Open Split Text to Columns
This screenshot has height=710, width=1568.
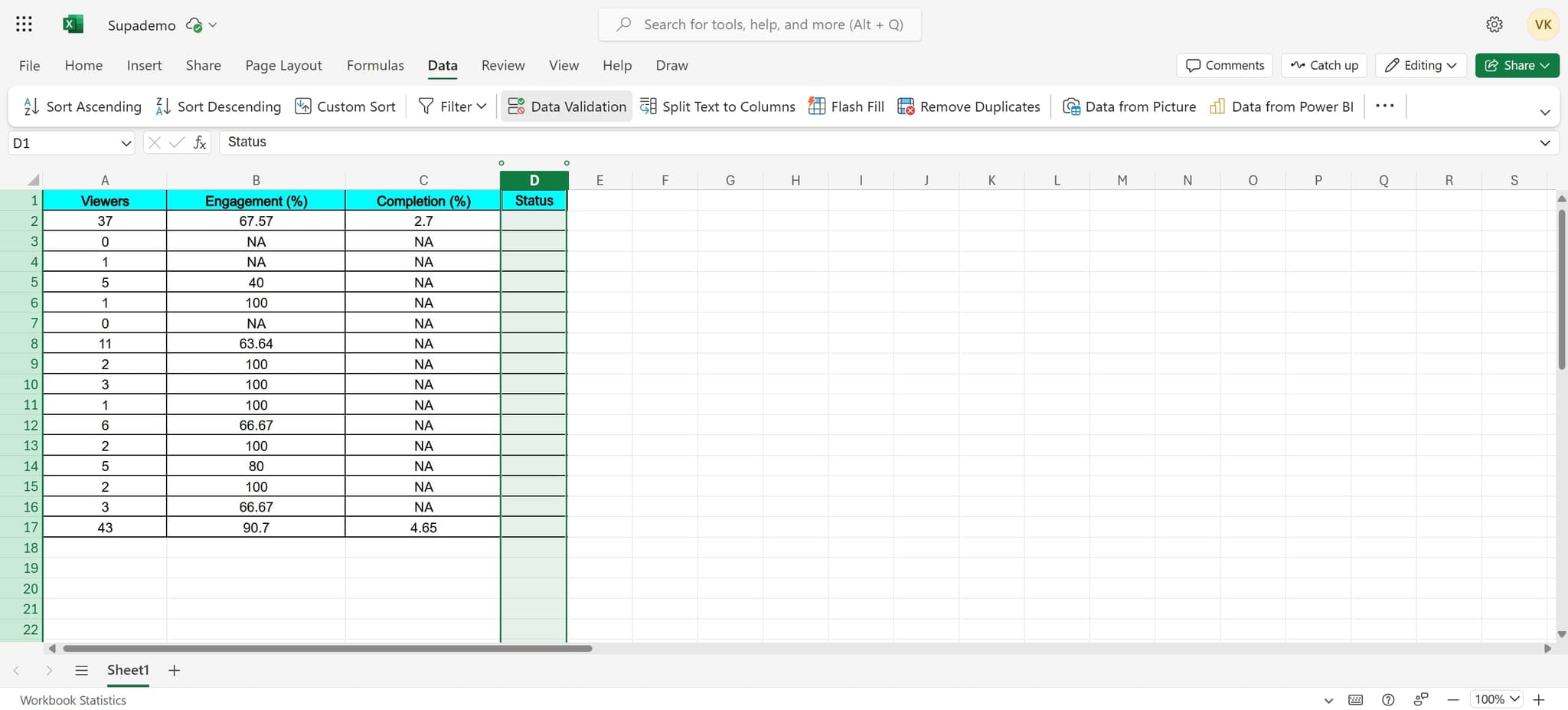pyautogui.click(x=717, y=106)
